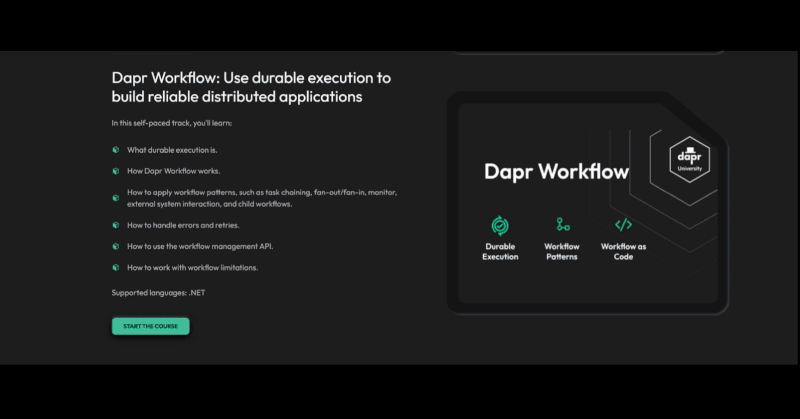Click text 'How to work with workflow limitations.'
The image size is (800, 419).
point(192,267)
